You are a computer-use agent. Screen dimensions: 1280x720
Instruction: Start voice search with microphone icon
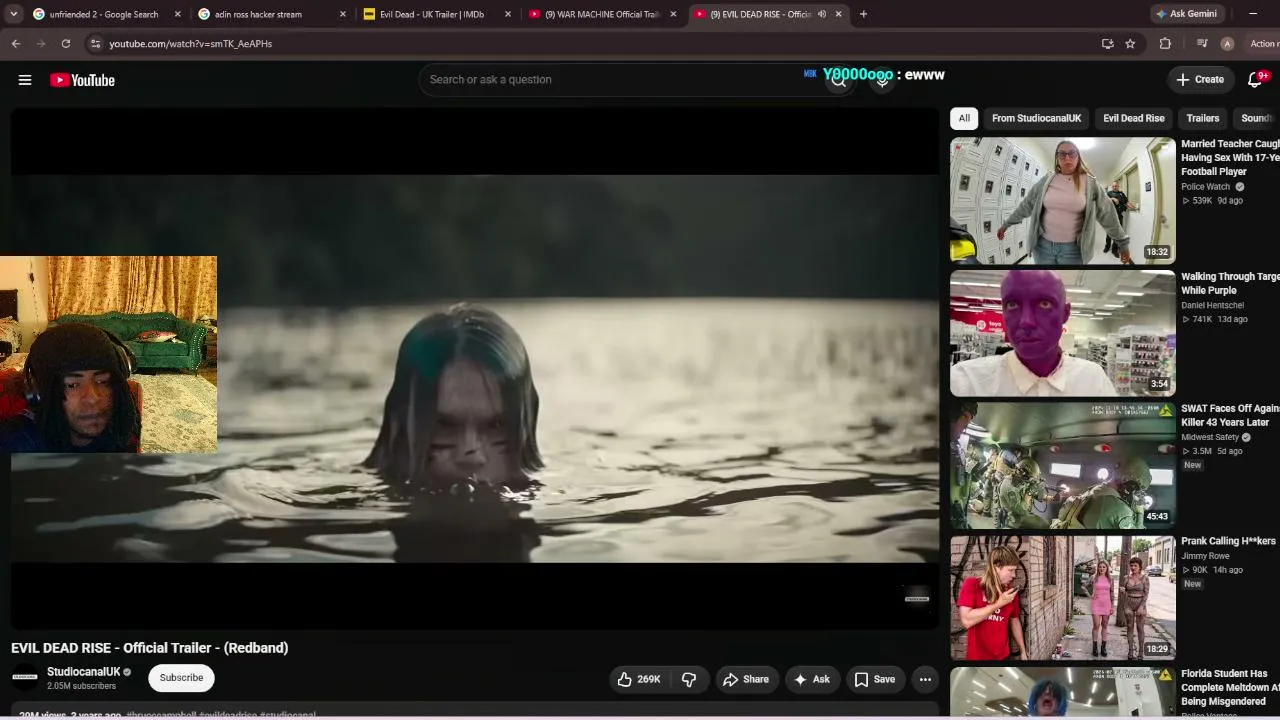(882, 80)
